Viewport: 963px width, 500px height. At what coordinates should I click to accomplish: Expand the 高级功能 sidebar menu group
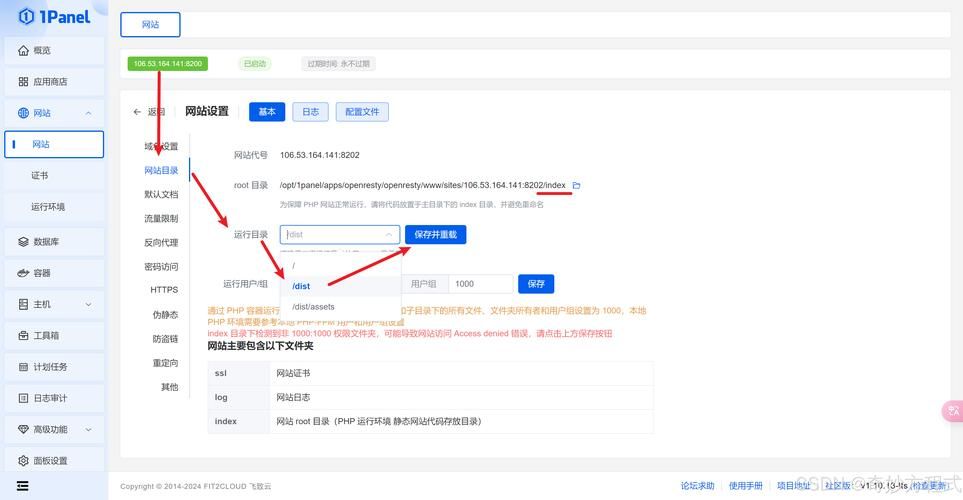[88, 430]
